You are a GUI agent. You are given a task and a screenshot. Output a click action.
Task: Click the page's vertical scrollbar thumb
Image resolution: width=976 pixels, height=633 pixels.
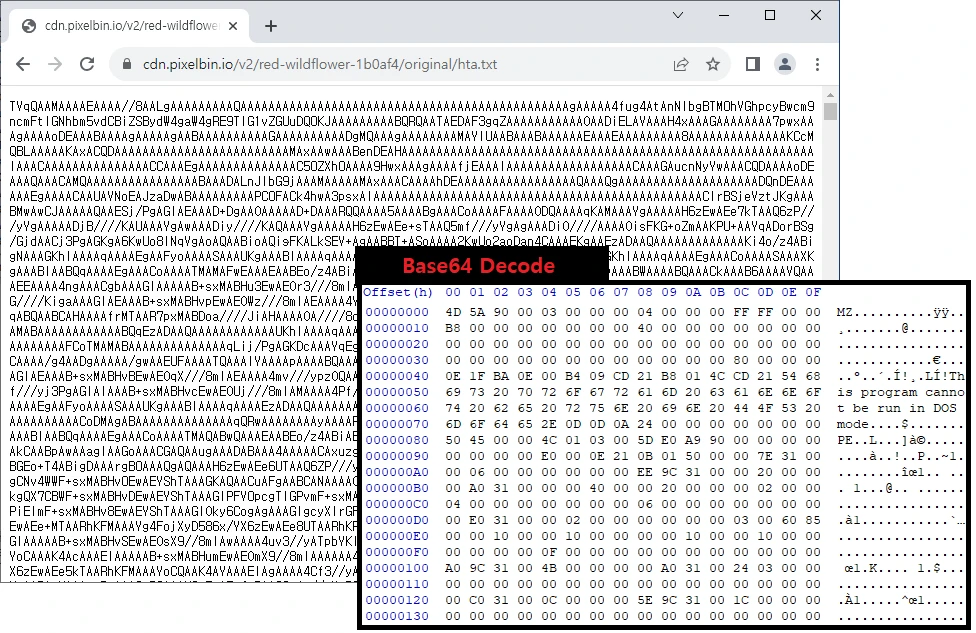(x=830, y=112)
